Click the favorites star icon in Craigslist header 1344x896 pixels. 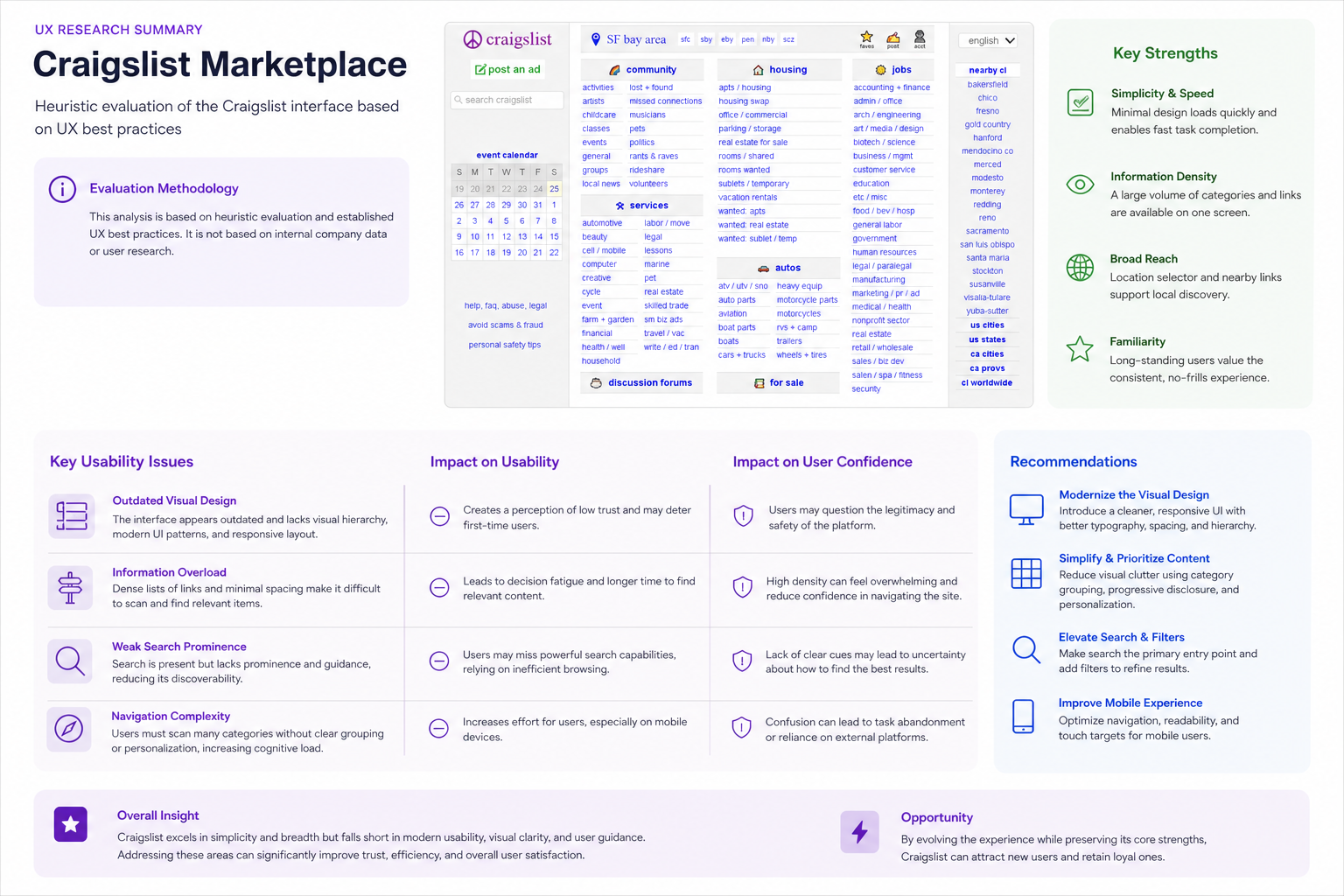pos(866,37)
